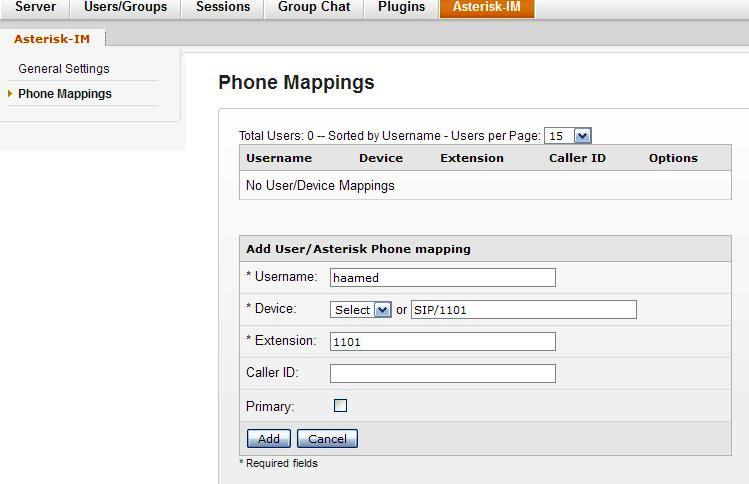Viewport: 749px width, 484px height.
Task: Click the Cancel button
Action: point(327,439)
